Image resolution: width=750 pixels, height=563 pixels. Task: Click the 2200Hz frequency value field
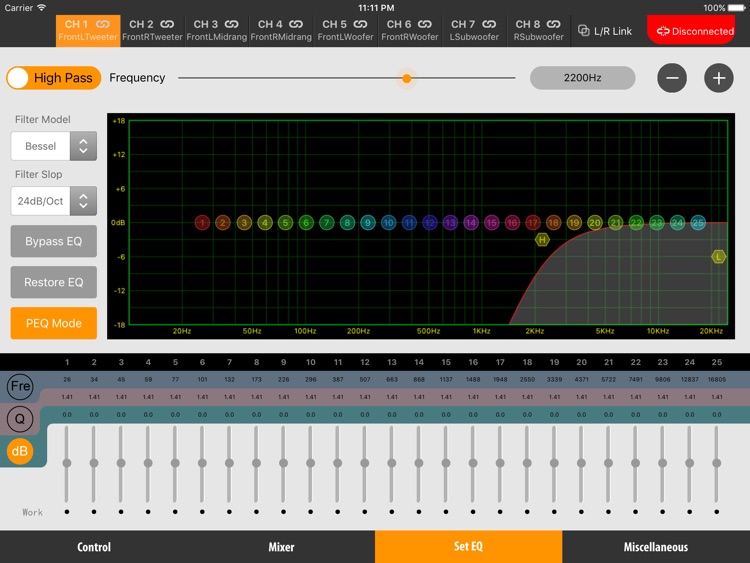click(583, 78)
